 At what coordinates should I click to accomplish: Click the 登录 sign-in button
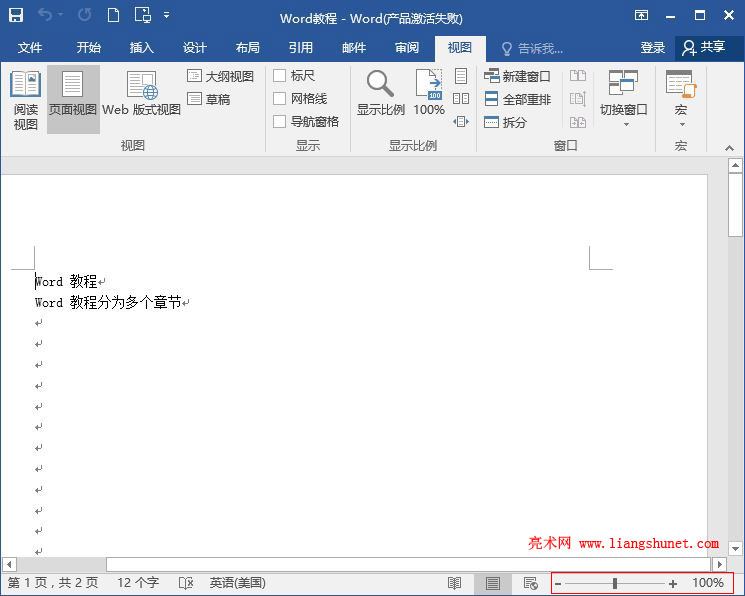pos(652,48)
